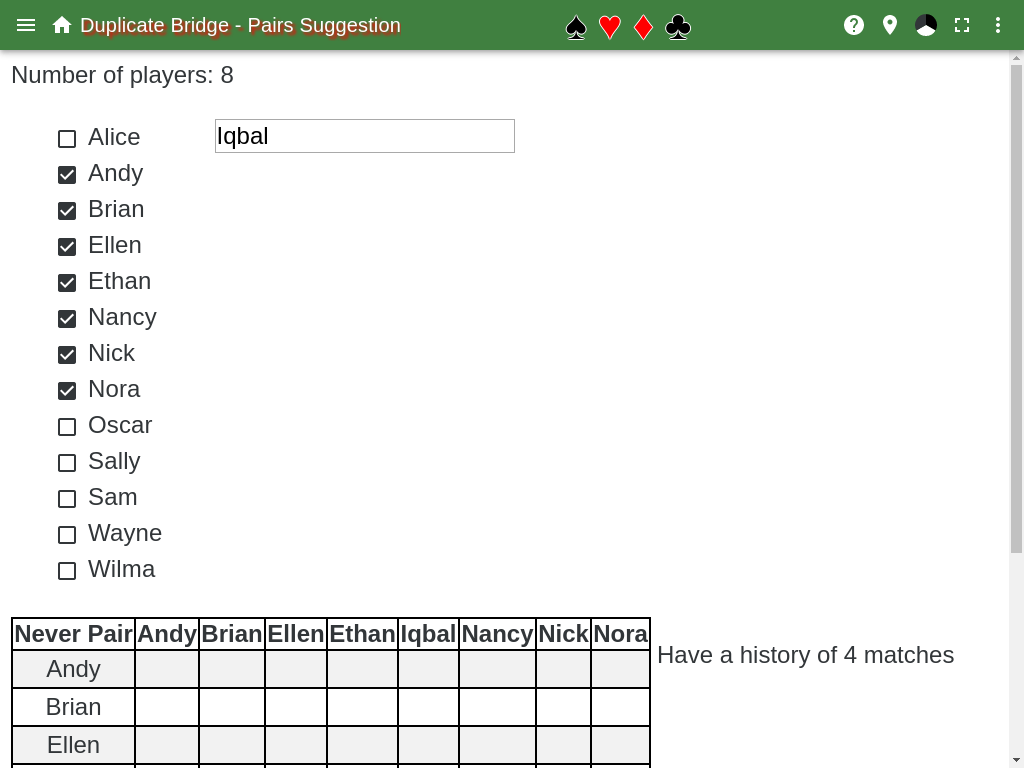
Task: Enable the Oscar player checkbox
Action: click(67, 427)
